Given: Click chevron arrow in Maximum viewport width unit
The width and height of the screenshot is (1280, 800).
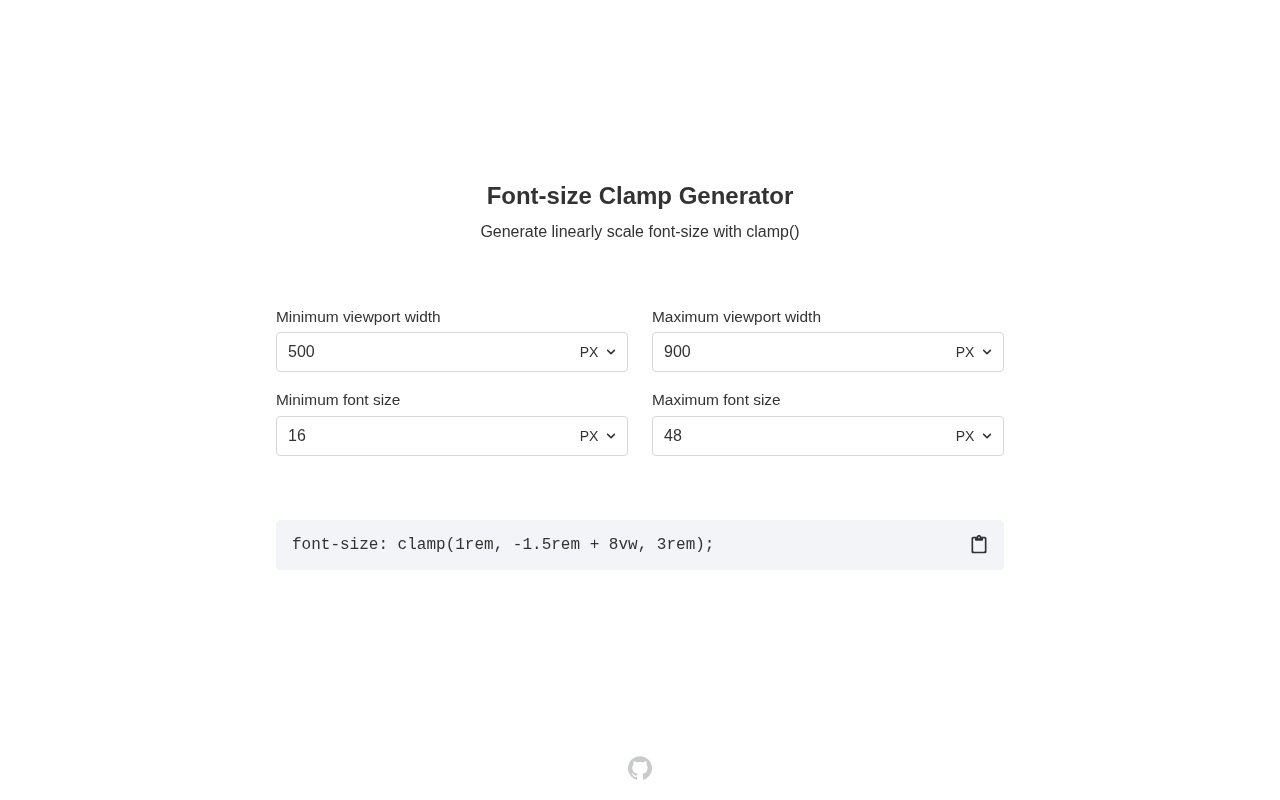Looking at the screenshot, I should pyautogui.click(x=987, y=352).
